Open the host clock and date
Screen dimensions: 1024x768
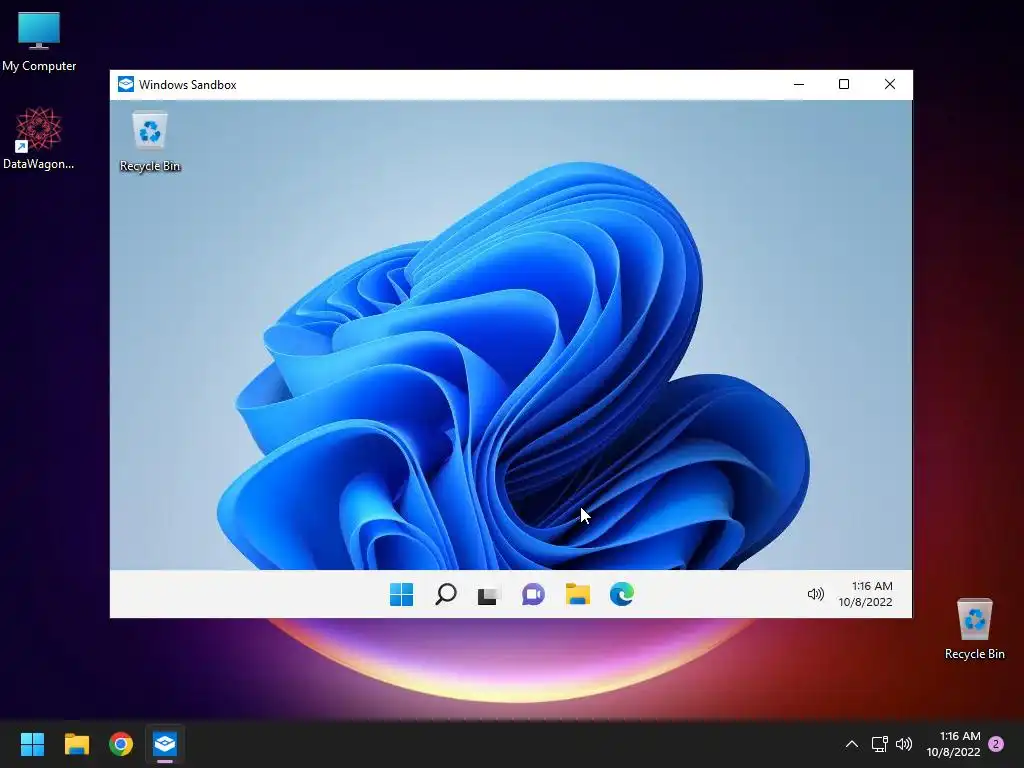point(953,744)
